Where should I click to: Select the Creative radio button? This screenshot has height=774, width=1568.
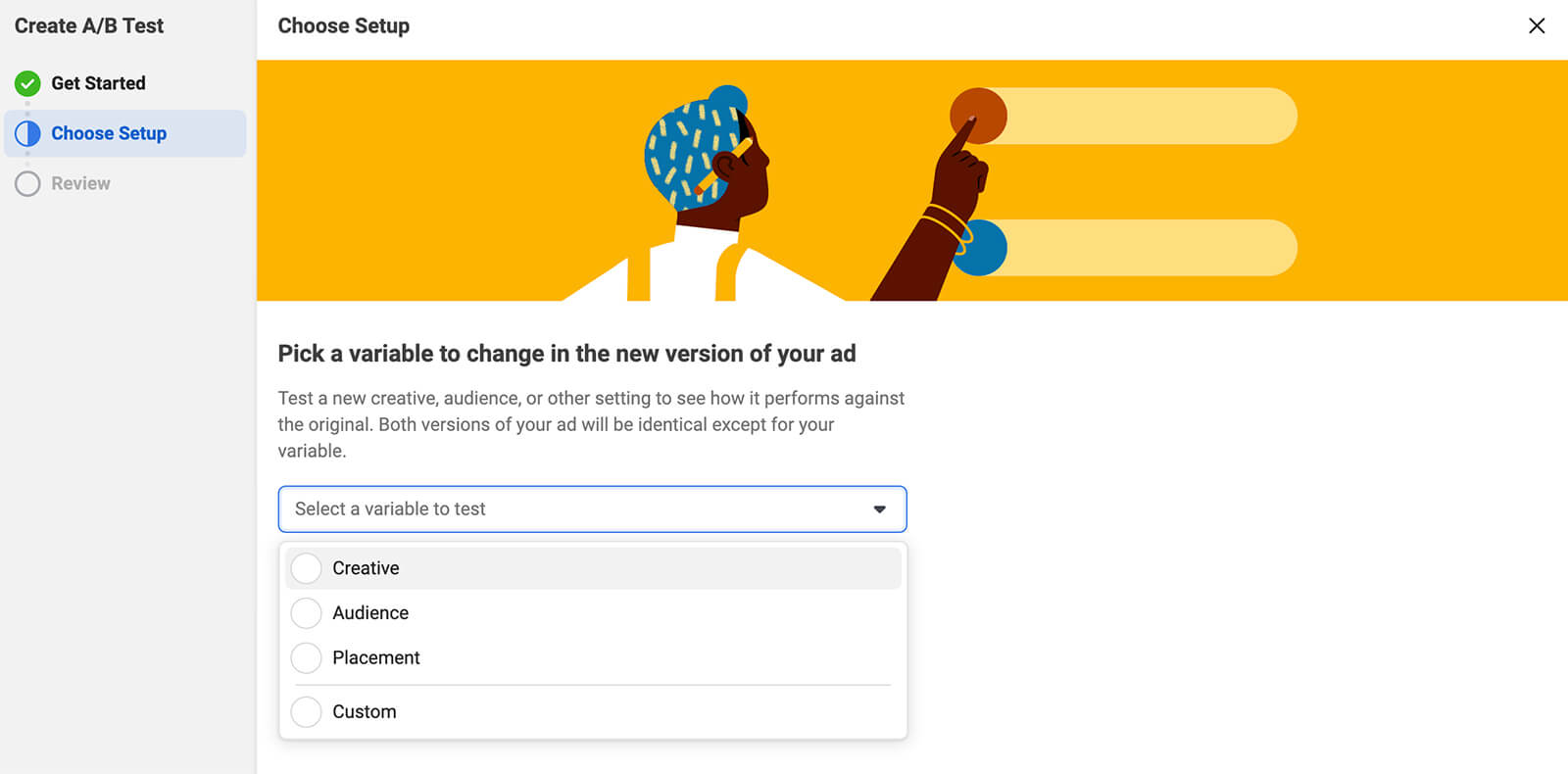click(x=306, y=567)
